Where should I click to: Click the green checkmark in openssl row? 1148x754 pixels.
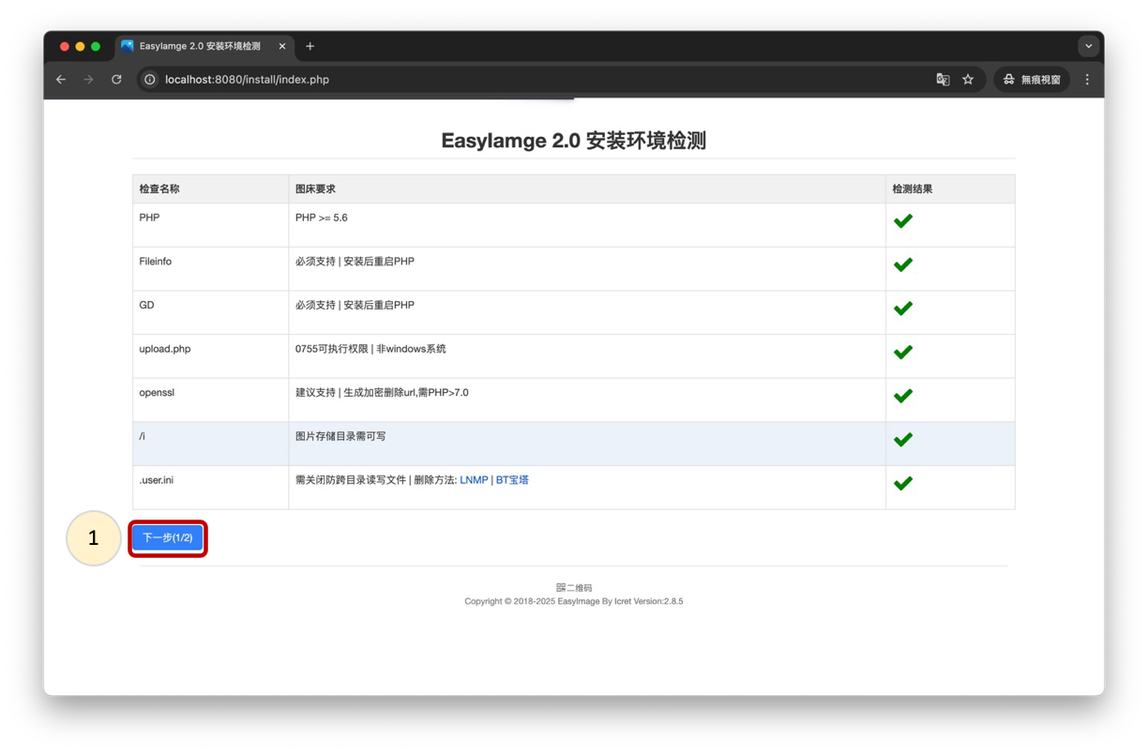(x=903, y=396)
